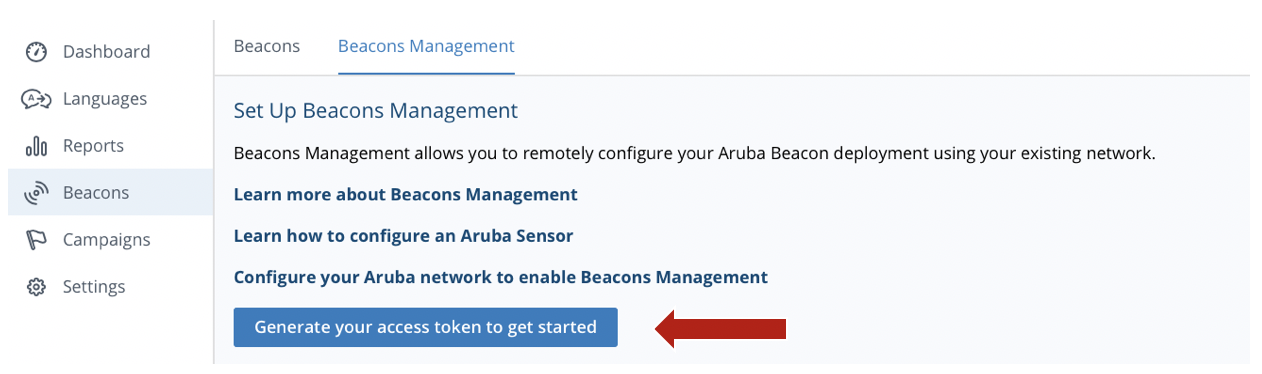Click the Languages translation icon

36,99
